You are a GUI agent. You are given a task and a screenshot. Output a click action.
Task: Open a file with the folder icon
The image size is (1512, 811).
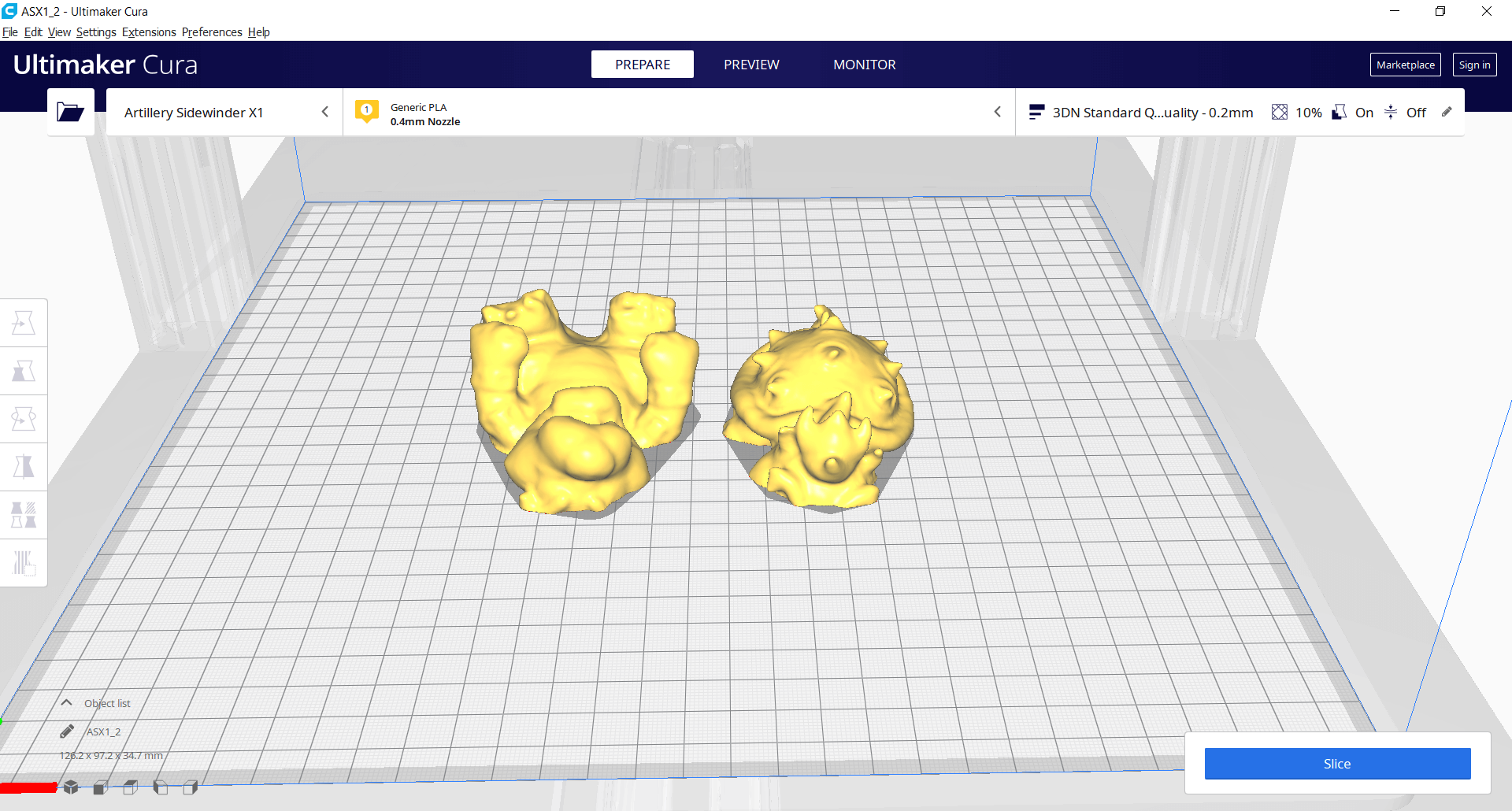(x=70, y=112)
